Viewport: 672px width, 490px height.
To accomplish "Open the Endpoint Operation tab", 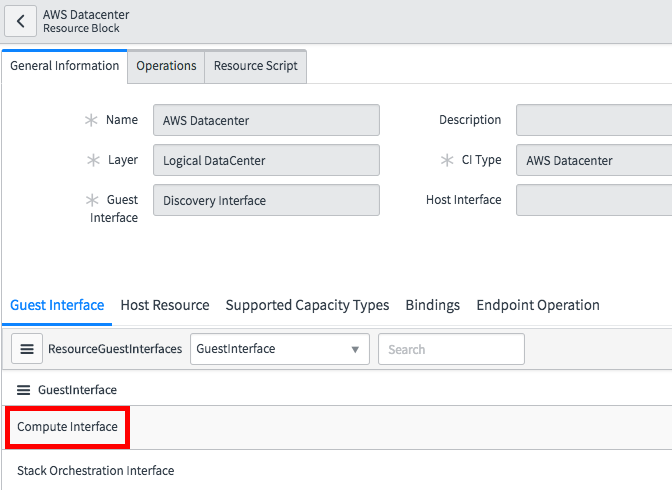I will (x=538, y=305).
